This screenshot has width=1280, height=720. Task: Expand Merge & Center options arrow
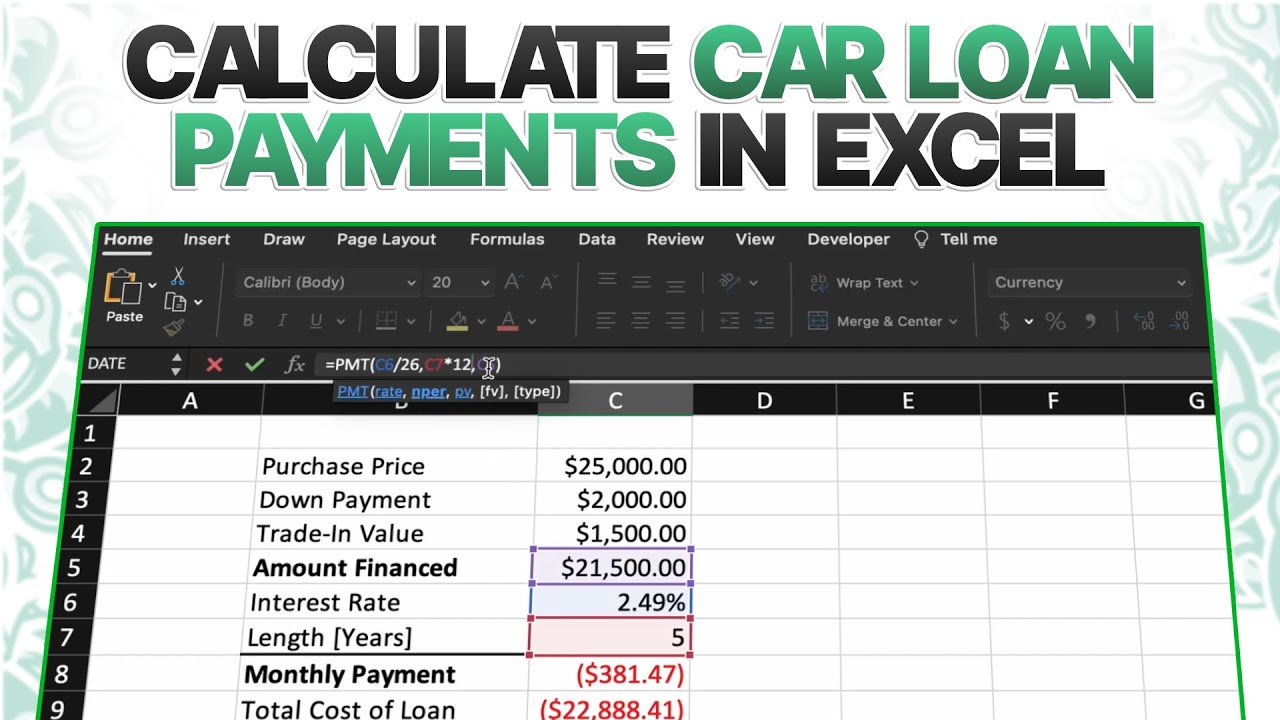(x=953, y=322)
